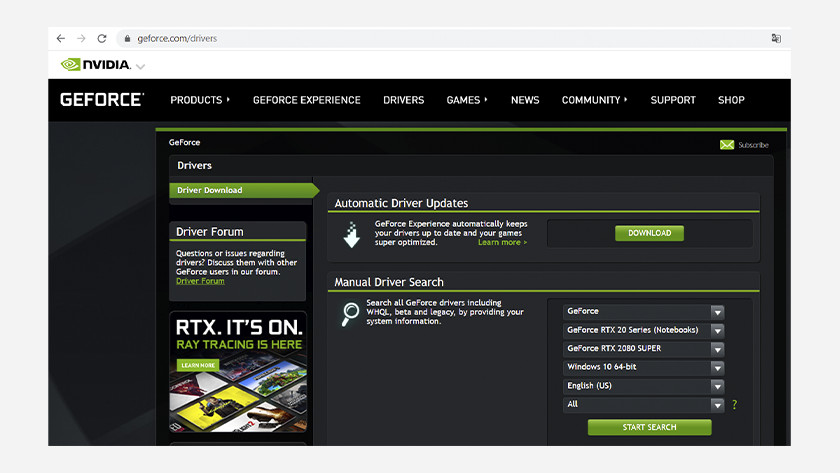Image resolution: width=840 pixels, height=473 pixels.
Task: Go to the DRIVERS menu item
Action: tap(403, 100)
